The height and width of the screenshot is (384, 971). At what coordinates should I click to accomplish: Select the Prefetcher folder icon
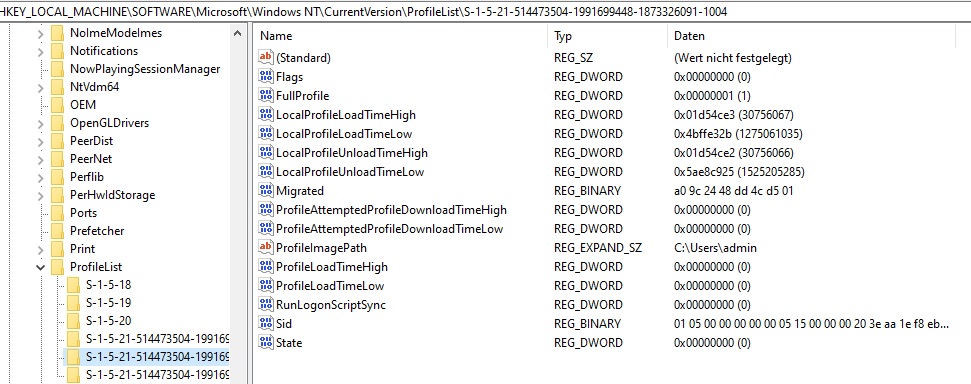coord(57,230)
